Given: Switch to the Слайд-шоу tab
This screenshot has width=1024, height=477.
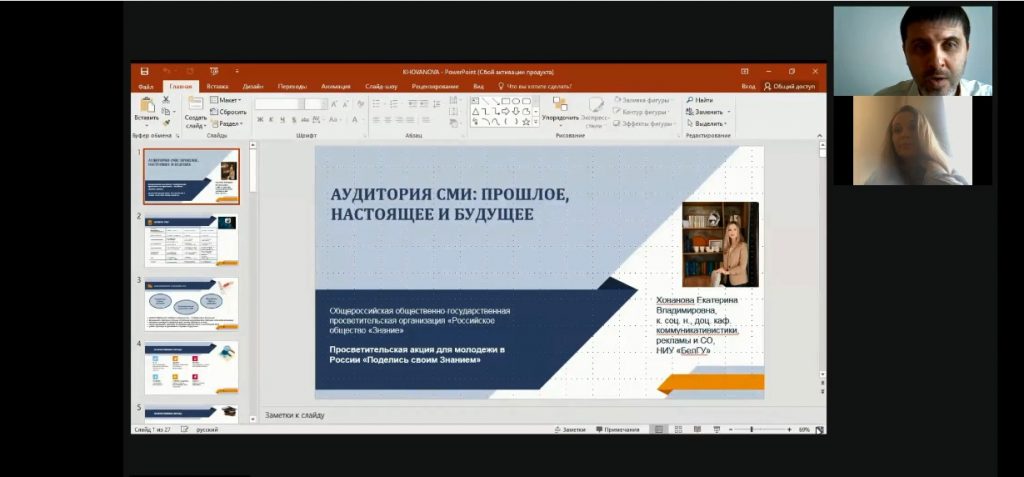Looking at the screenshot, I should tap(381, 86).
